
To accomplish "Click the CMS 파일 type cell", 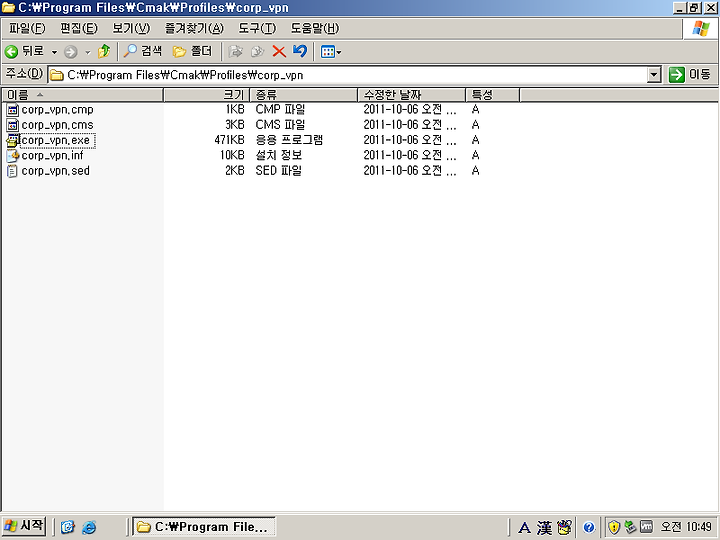I will 280,124.
